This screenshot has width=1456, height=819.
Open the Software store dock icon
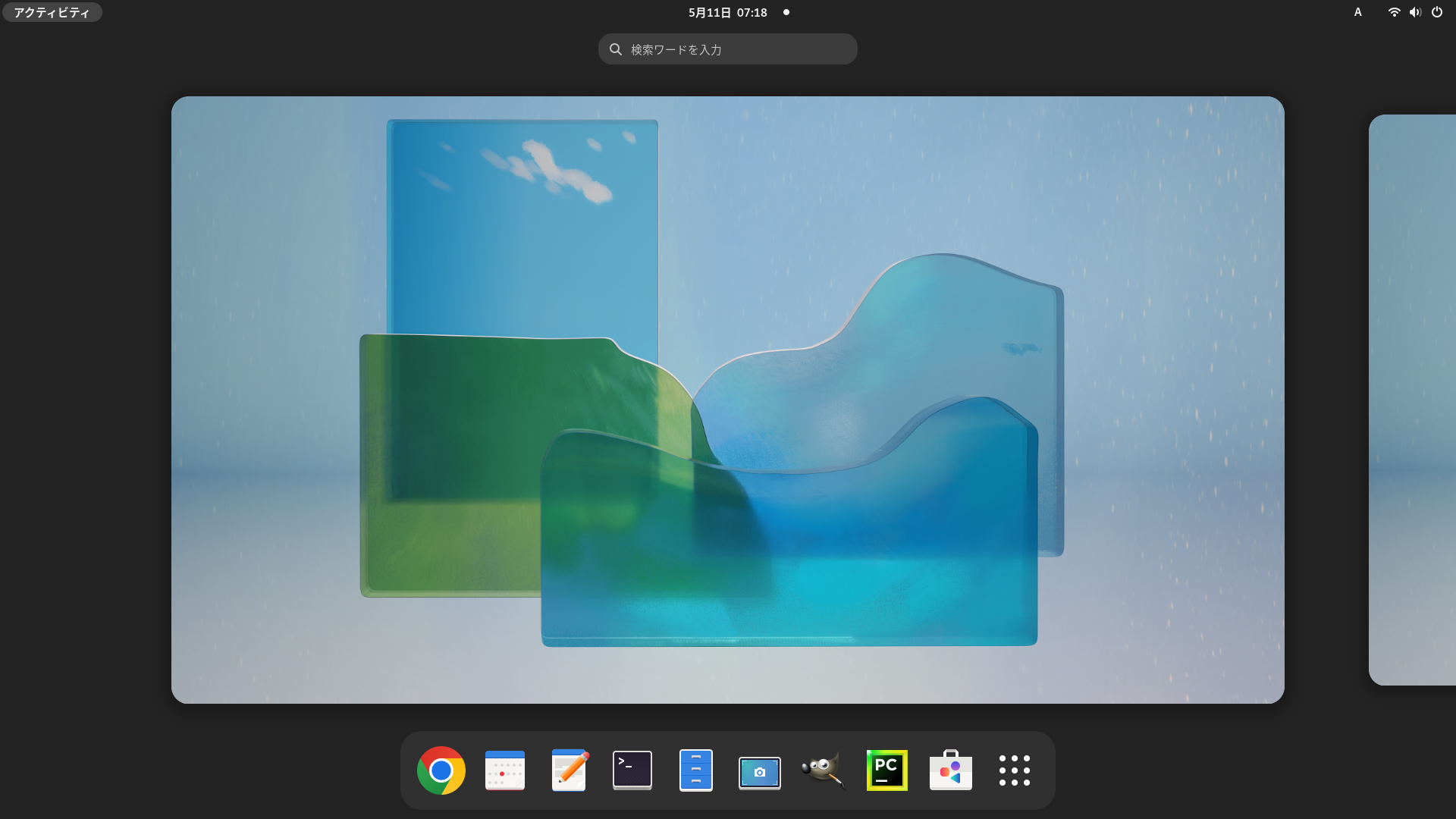(x=950, y=770)
